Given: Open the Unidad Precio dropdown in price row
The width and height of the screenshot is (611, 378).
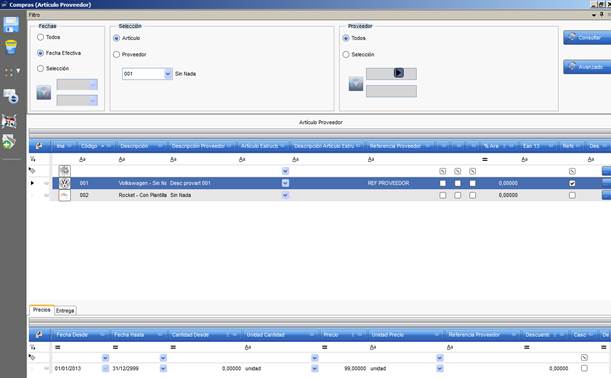Looking at the screenshot, I should click(x=440, y=368).
